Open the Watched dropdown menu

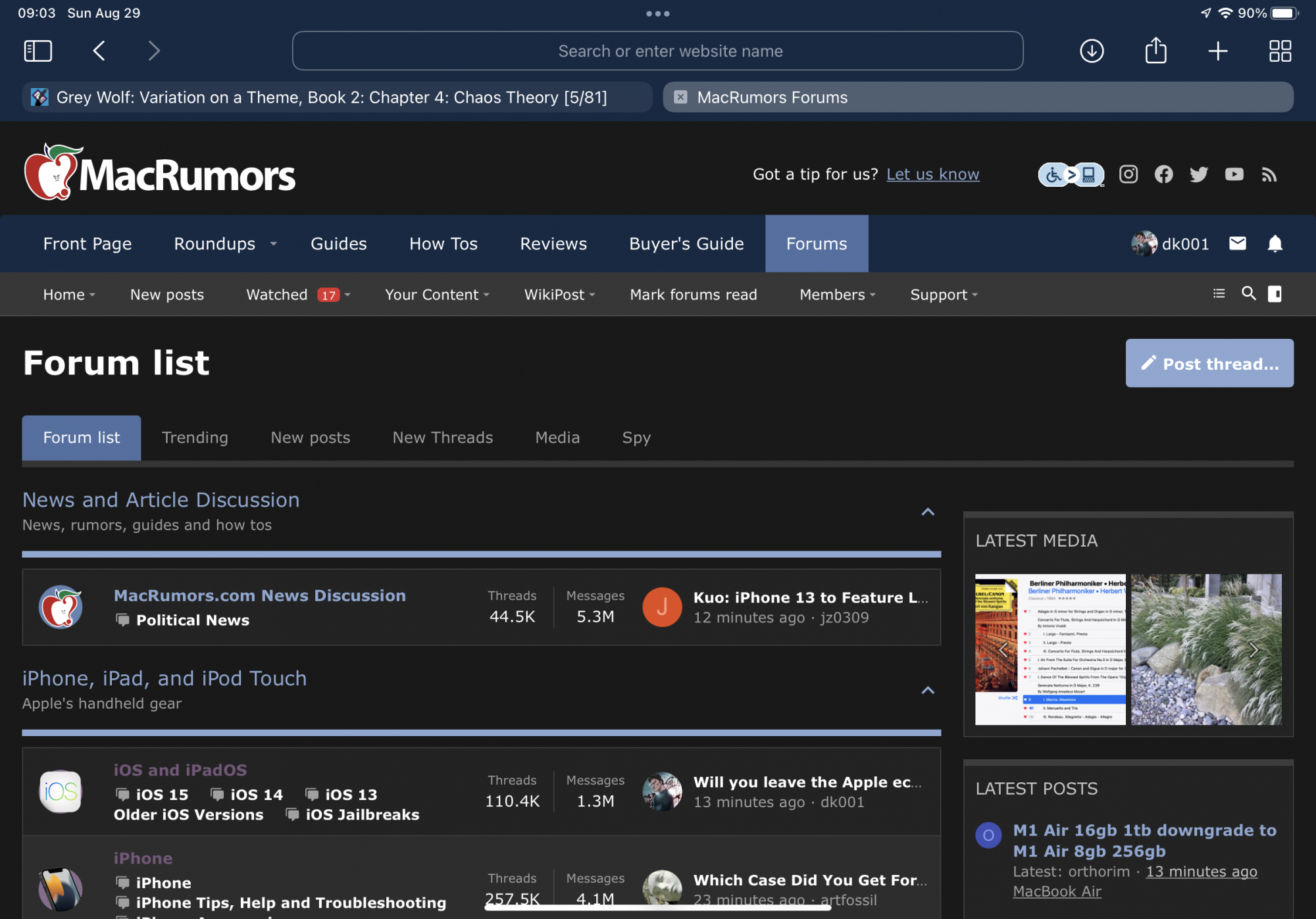coord(347,295)
